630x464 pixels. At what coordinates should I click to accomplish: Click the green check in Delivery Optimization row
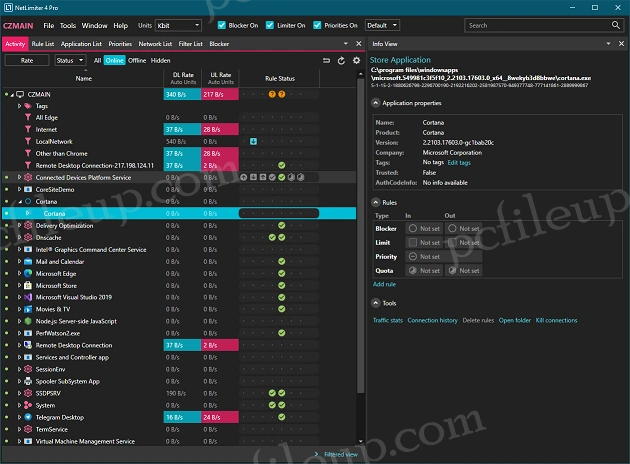coord(281,225)
